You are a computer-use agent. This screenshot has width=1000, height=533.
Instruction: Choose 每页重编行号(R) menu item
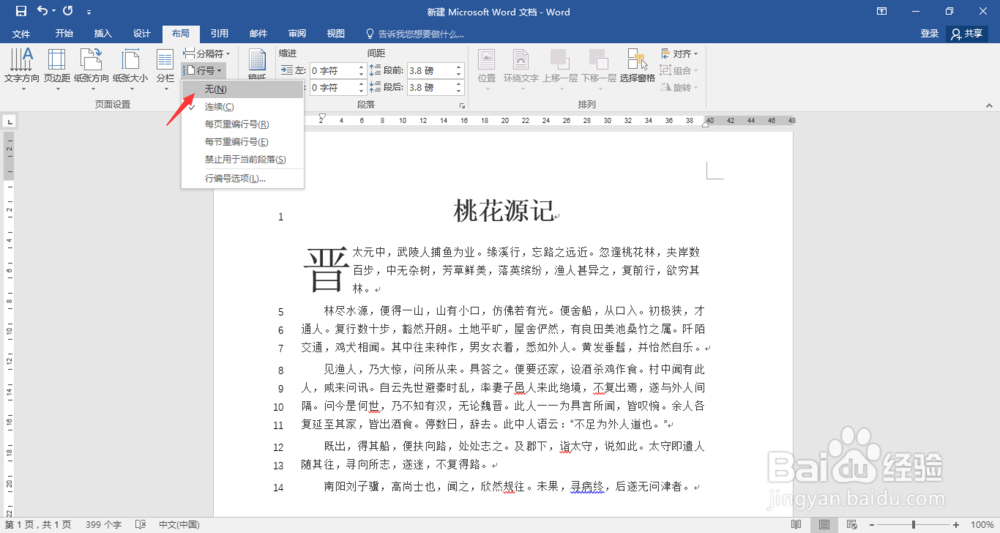point(242,124)
